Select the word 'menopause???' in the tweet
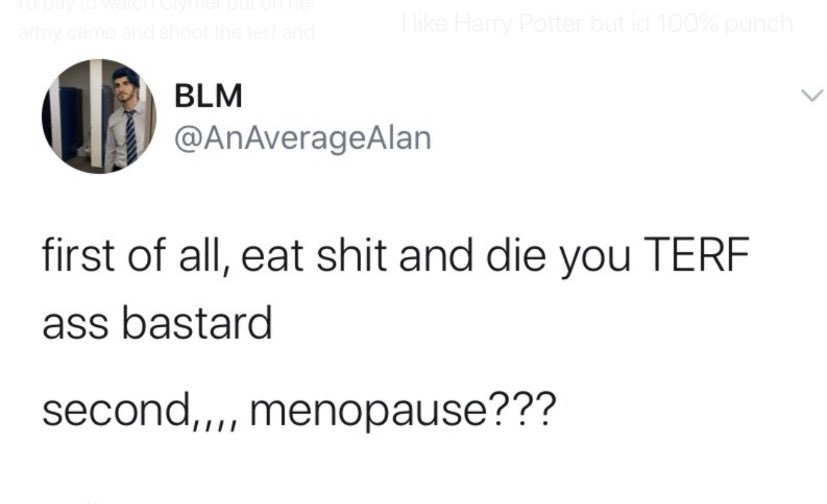The width and height of the screenshot is (827, 504). [x=403, y=411]
